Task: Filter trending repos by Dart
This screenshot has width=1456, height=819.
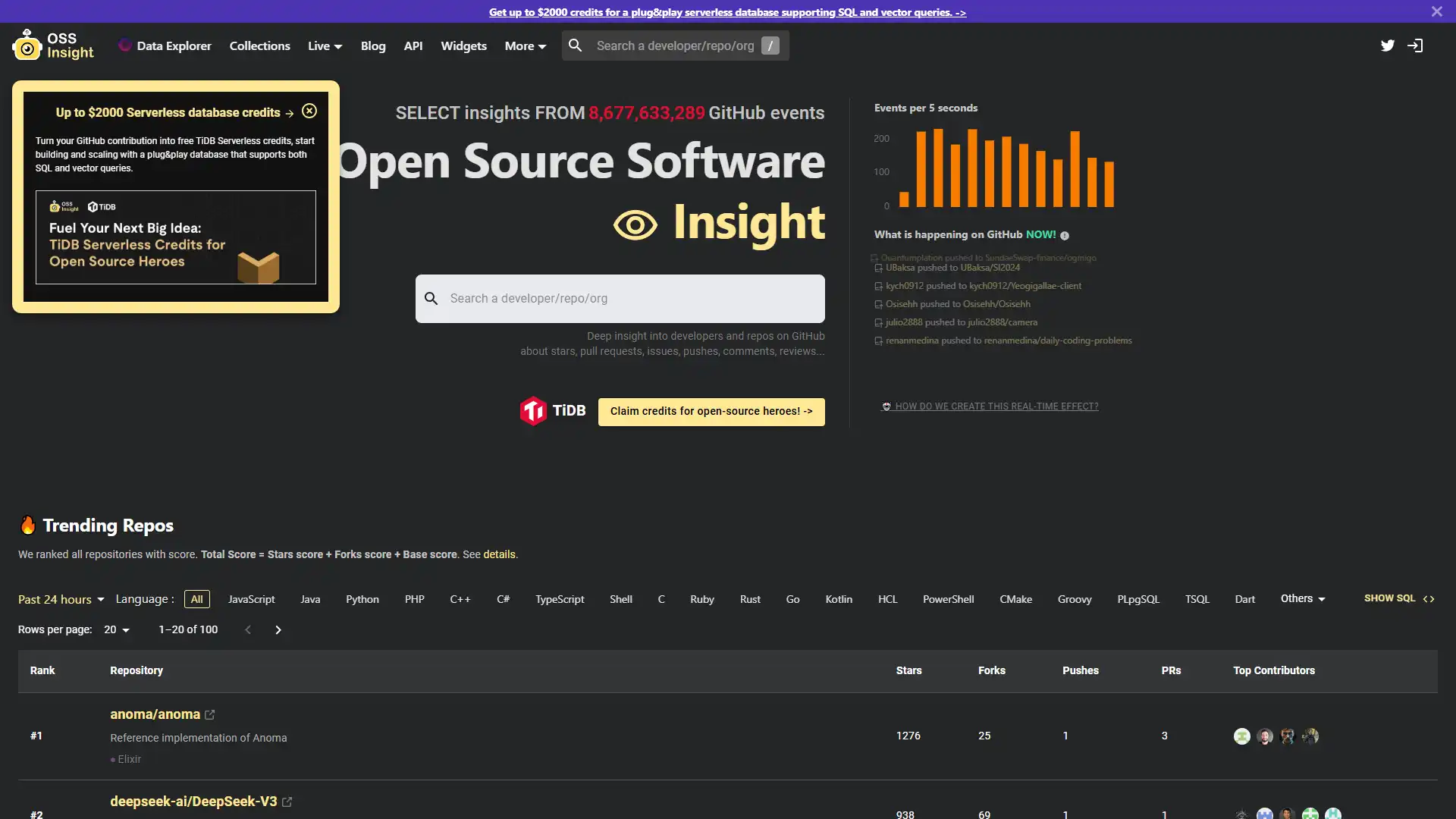Action: tap(1244, 599)
